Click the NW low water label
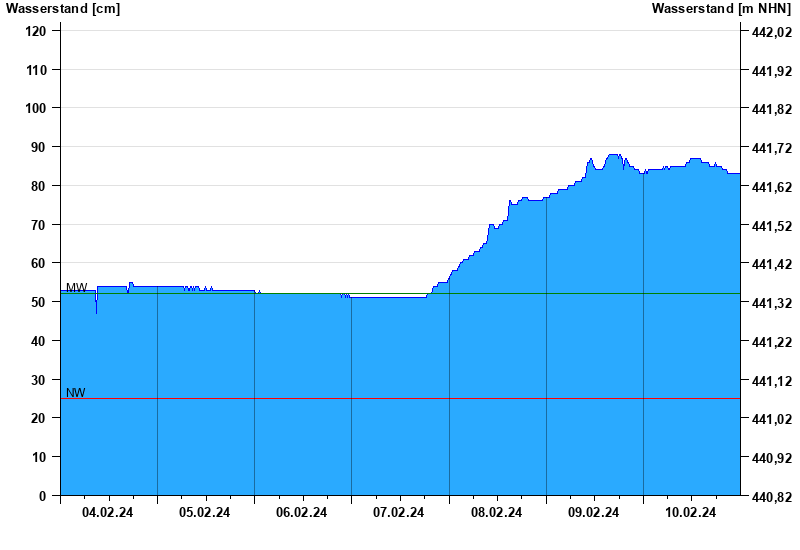The height and width of the screenshot is (550, 800). click(x=76, y=392)
